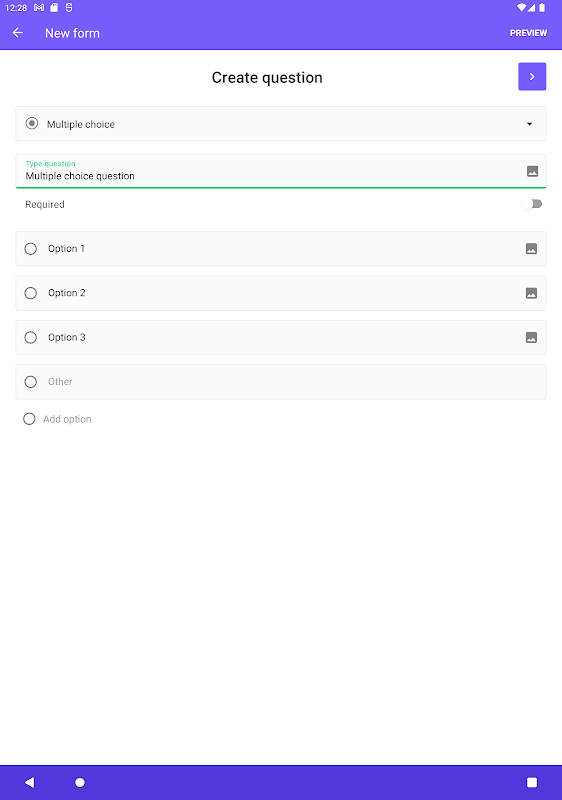This screenshot has height=800, width=562.
Task: Click Add option to create a new choice
Action: pyautogui.click(x=67, y=419)
